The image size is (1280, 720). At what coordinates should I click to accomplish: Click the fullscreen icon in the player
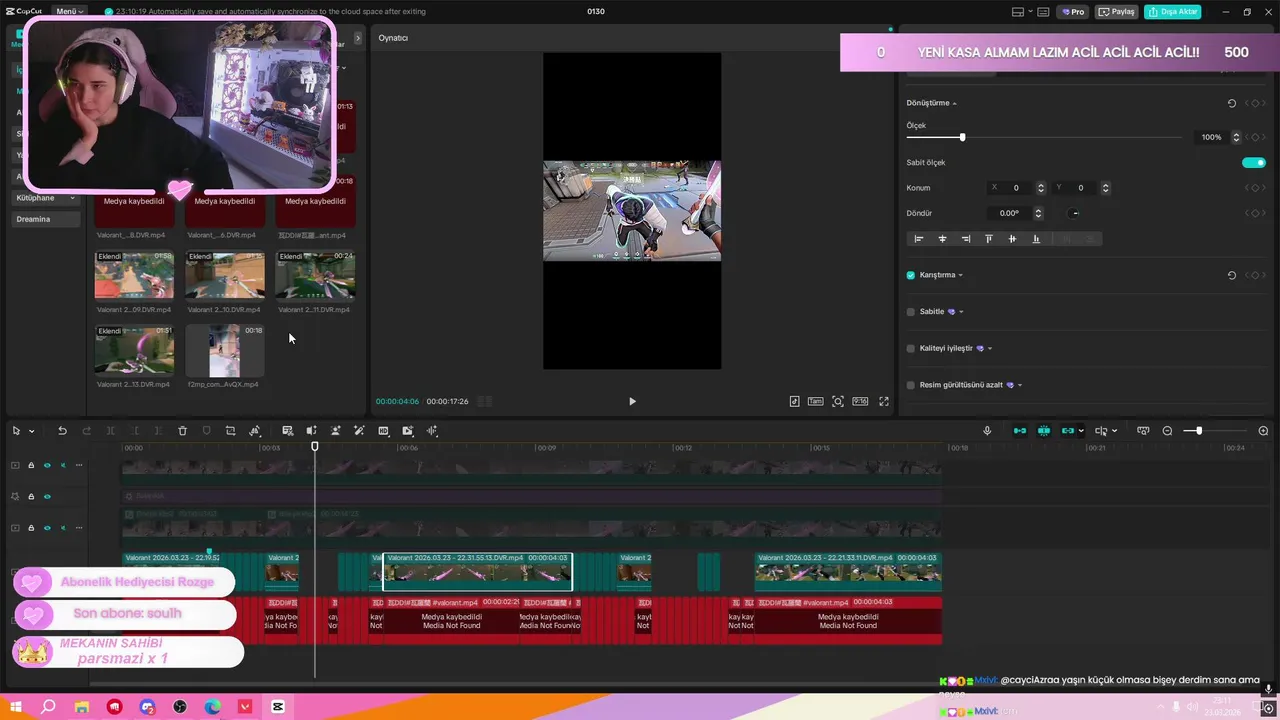(884, 401)
